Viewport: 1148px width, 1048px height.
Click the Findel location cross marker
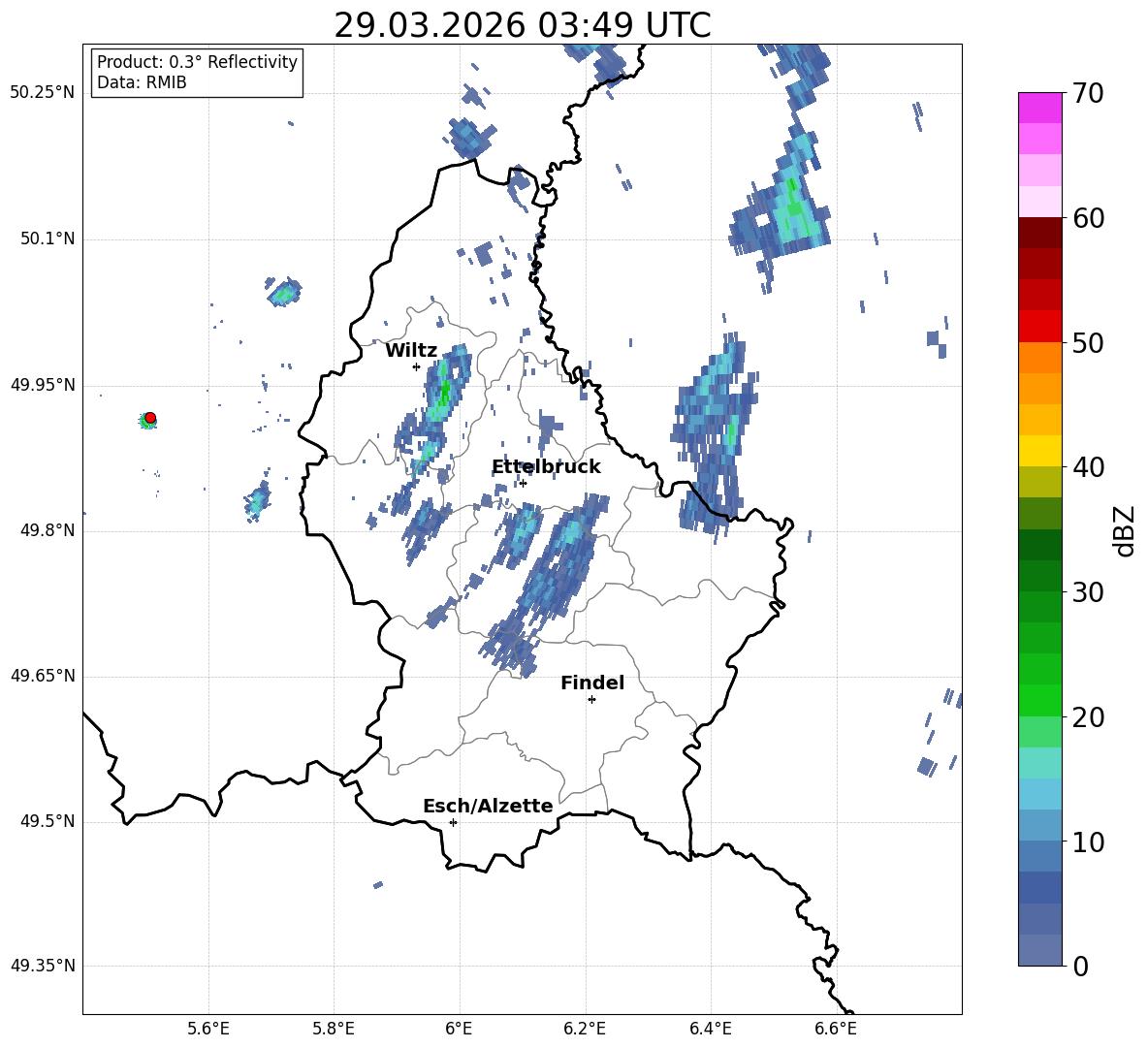[x=591, y=700]
